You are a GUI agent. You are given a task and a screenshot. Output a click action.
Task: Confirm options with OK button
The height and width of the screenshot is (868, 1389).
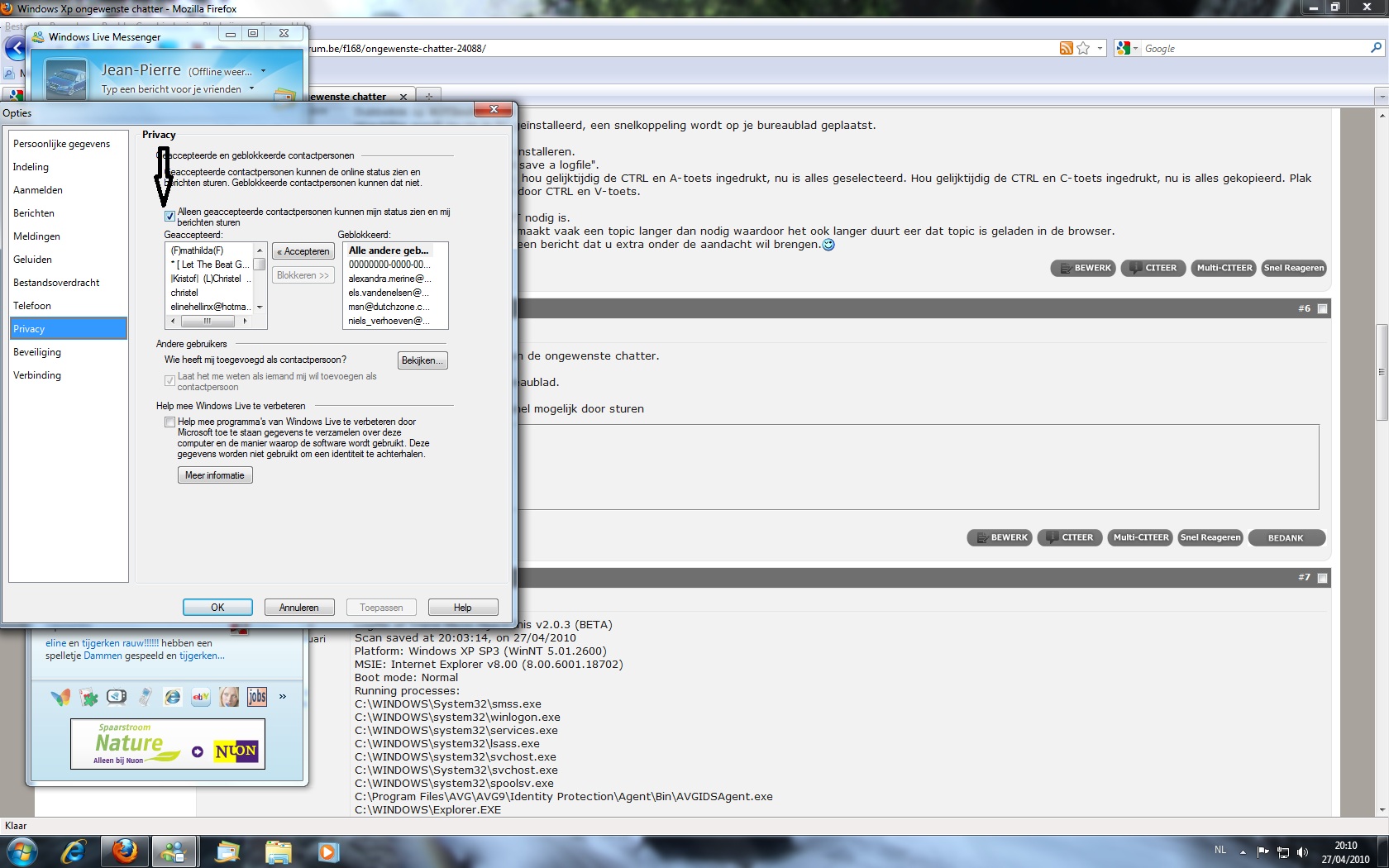tap(217, 608)
